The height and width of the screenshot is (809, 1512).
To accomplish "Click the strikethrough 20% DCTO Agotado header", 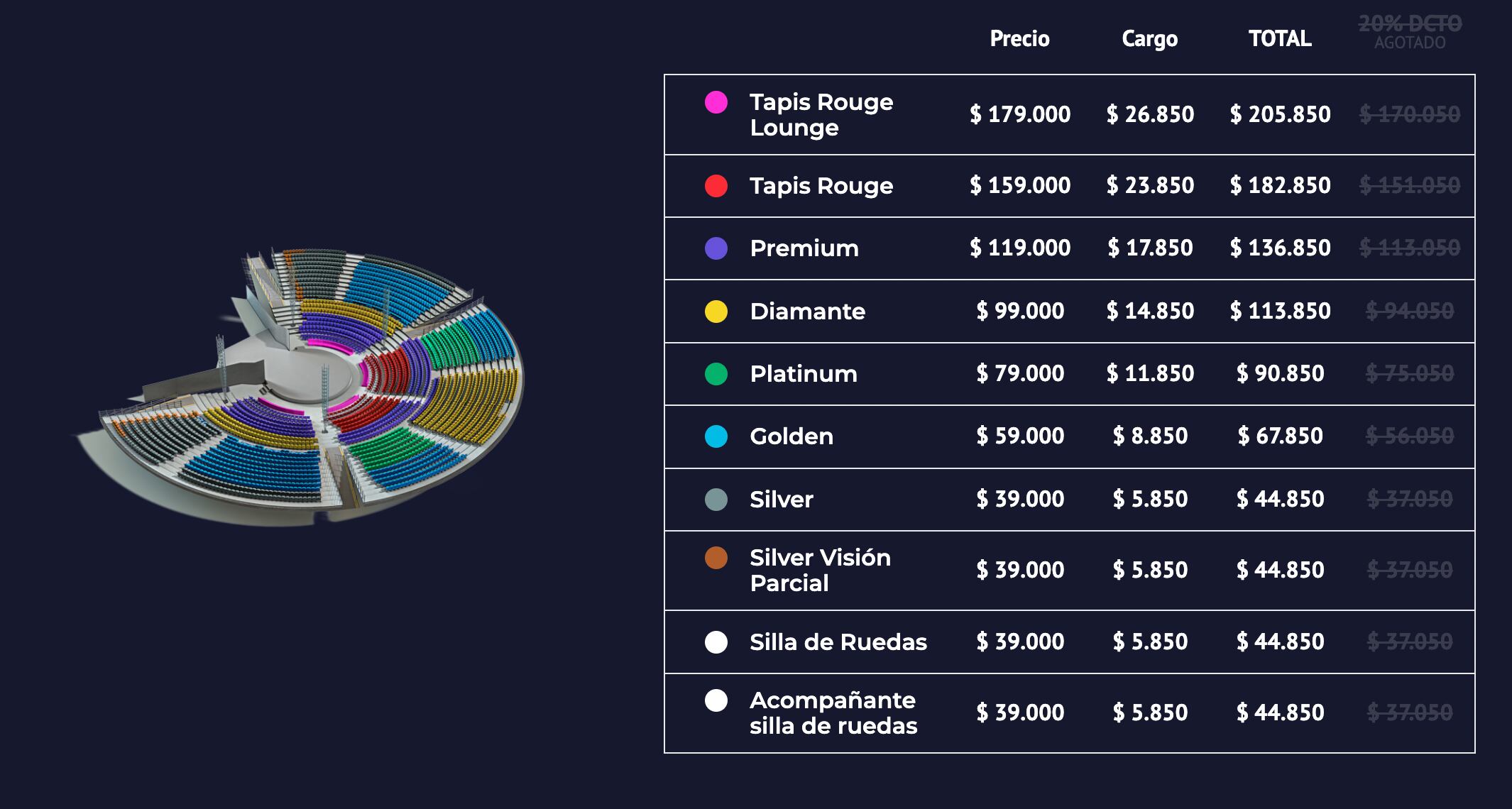I will [x=1410, y=33].
